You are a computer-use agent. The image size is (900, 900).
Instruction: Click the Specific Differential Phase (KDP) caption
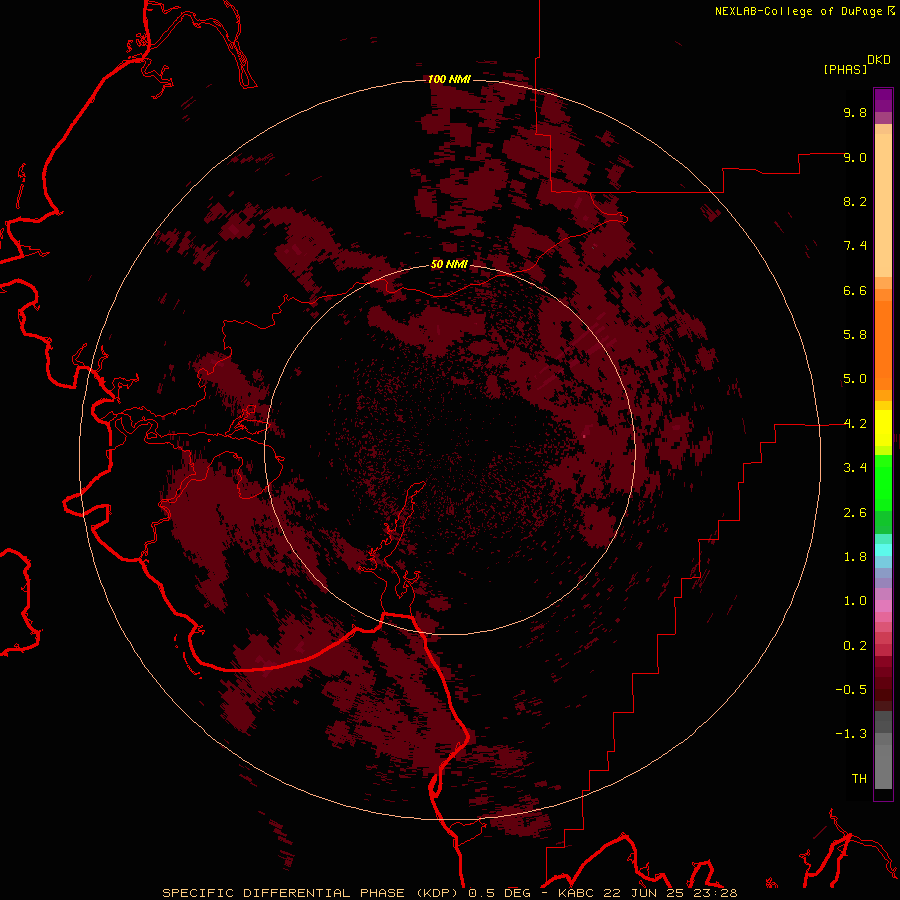coord(312,893)
